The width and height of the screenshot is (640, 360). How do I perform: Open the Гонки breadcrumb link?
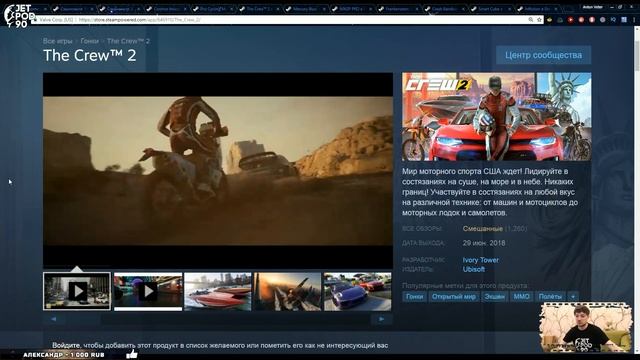pos(89,41)
